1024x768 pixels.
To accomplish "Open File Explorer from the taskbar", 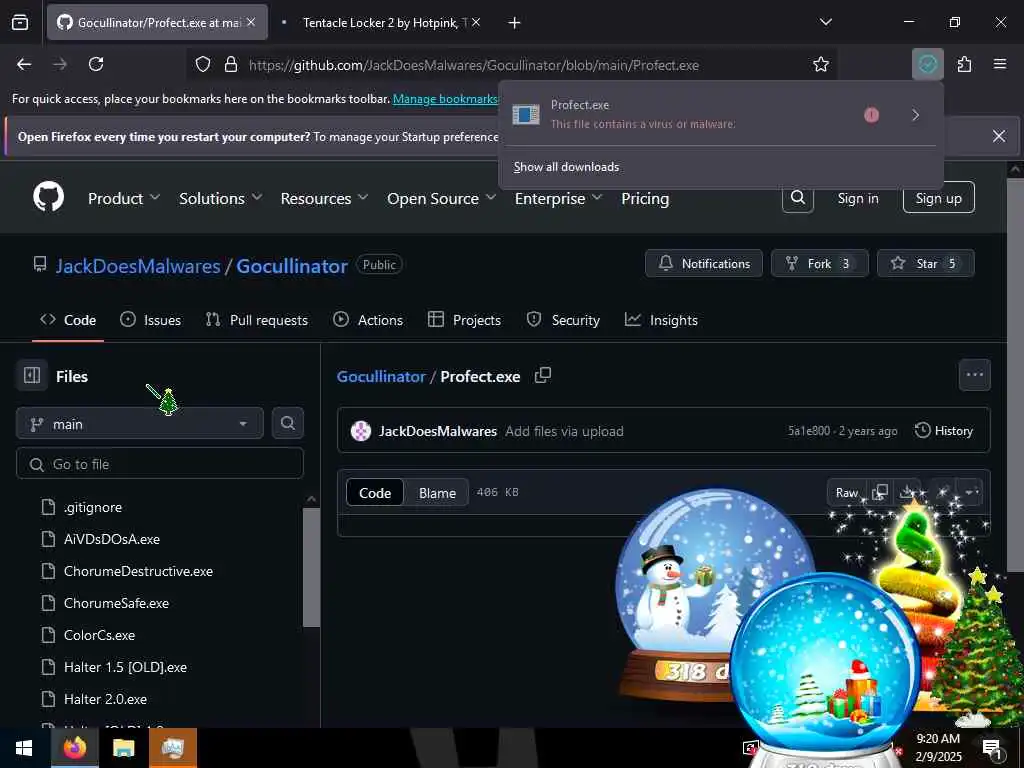I will click(x=123, y=748).
